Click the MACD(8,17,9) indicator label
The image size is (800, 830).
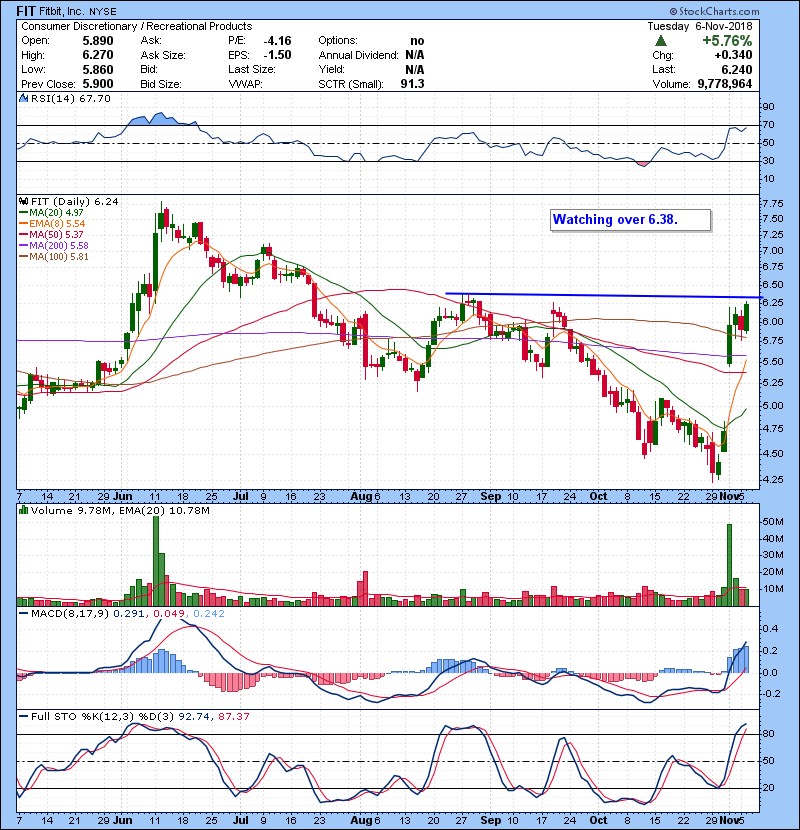(70, 614)
